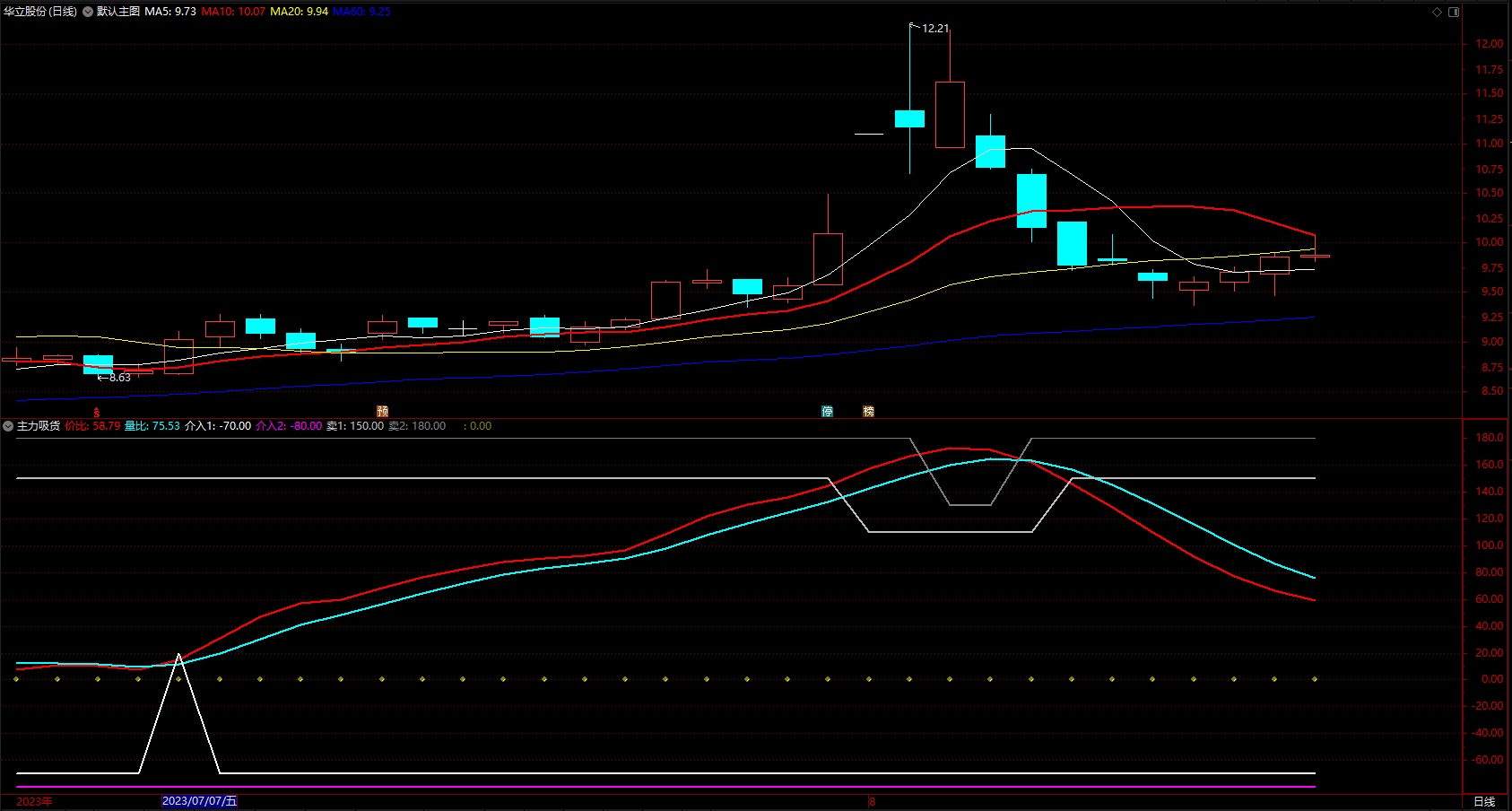The height and width of the screenshot is (811, 1512).
Task: Click the diamond icon at top right
Action: (x=1437, y=12)
